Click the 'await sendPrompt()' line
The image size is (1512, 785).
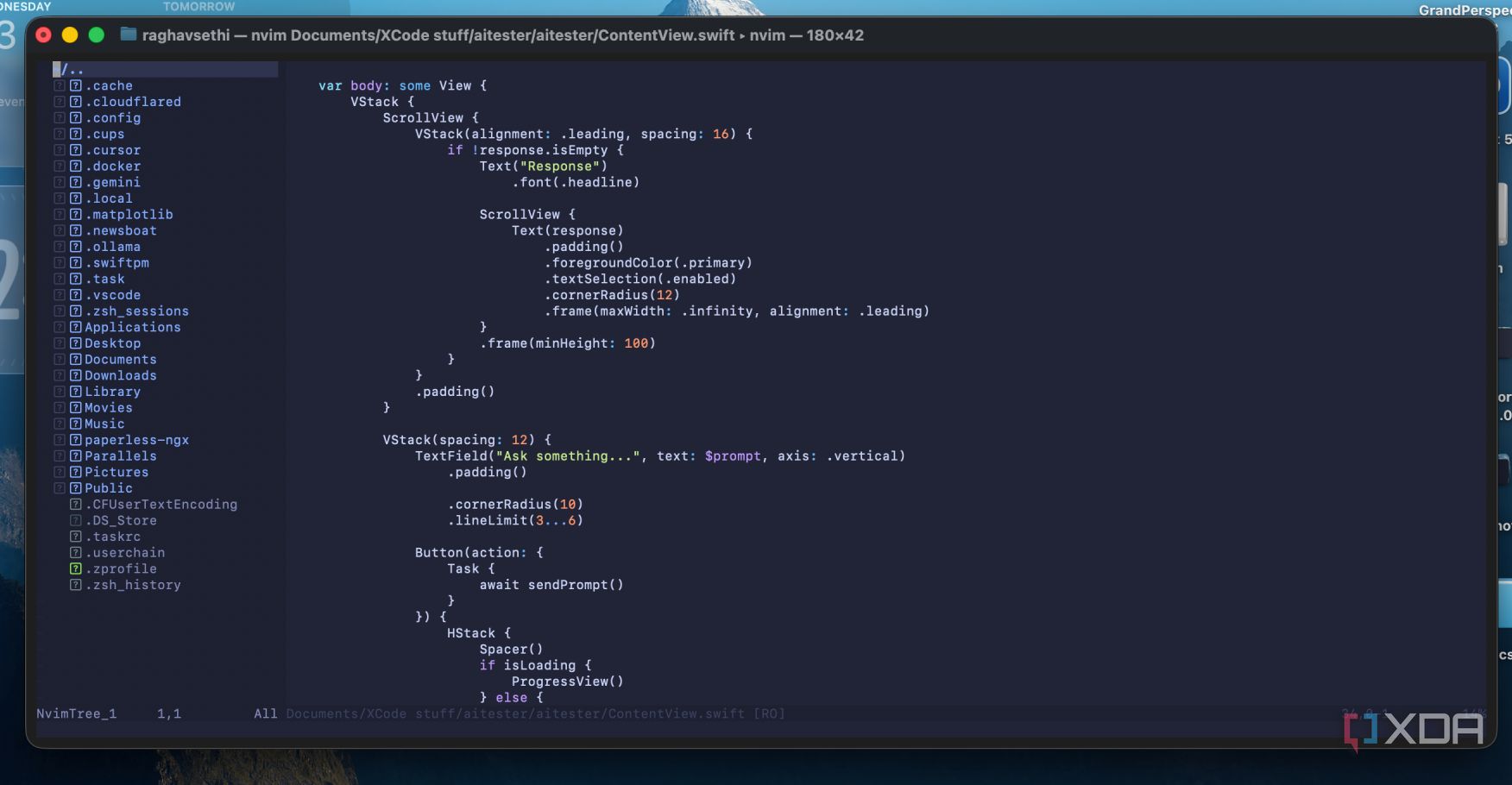[551, 585]
